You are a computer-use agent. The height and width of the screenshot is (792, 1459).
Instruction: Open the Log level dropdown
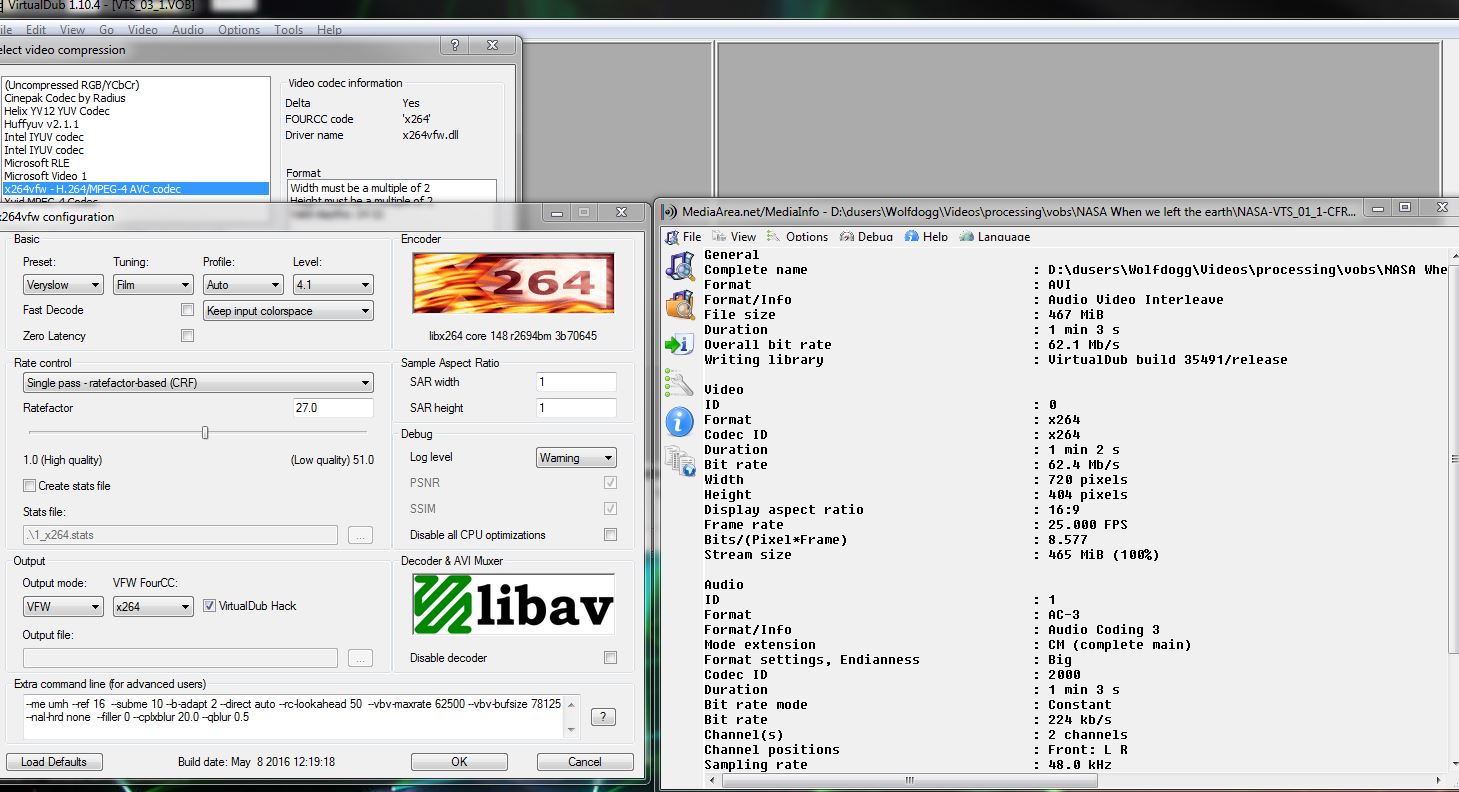(x=576, y=458)
